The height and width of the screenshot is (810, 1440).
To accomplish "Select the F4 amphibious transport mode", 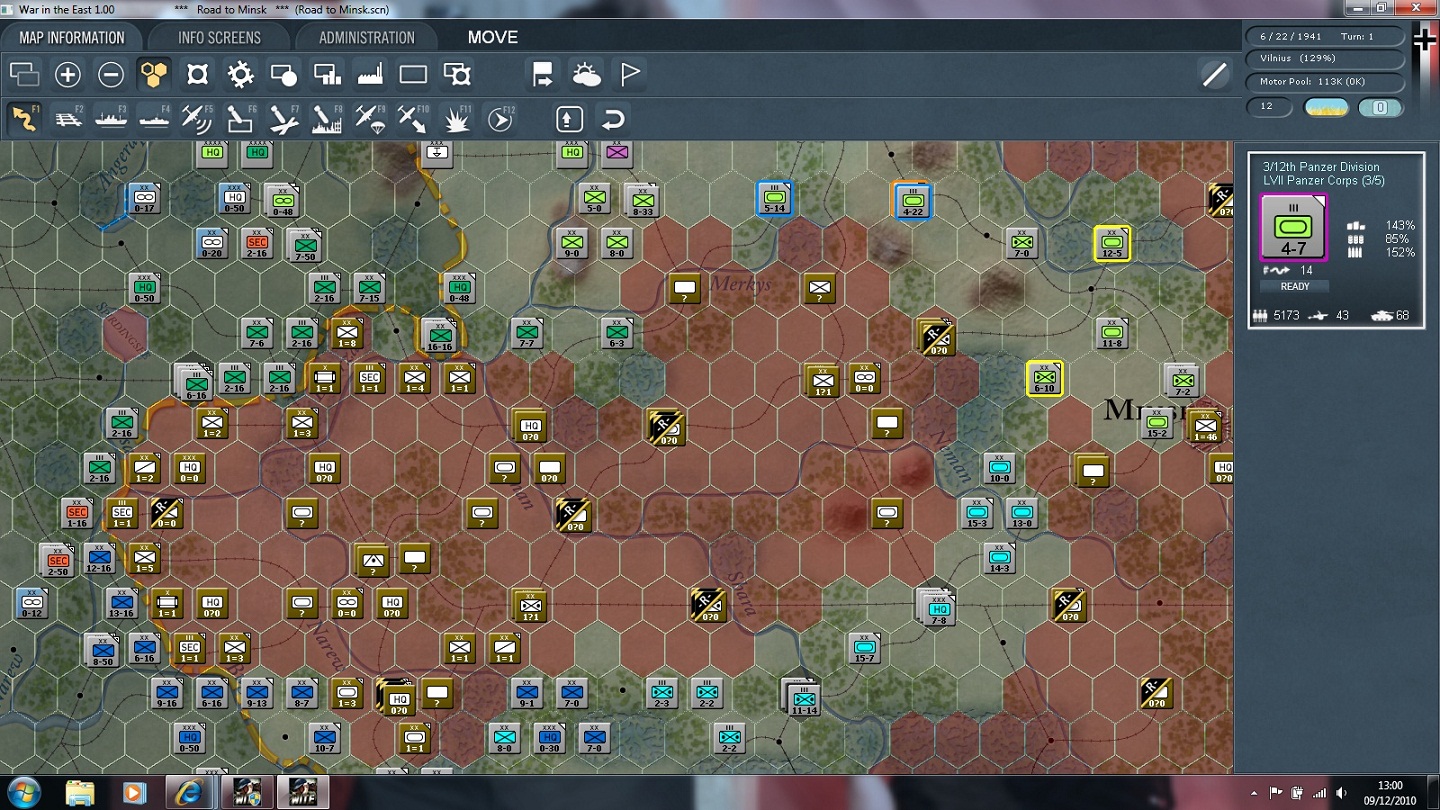I will coord(154,119).
